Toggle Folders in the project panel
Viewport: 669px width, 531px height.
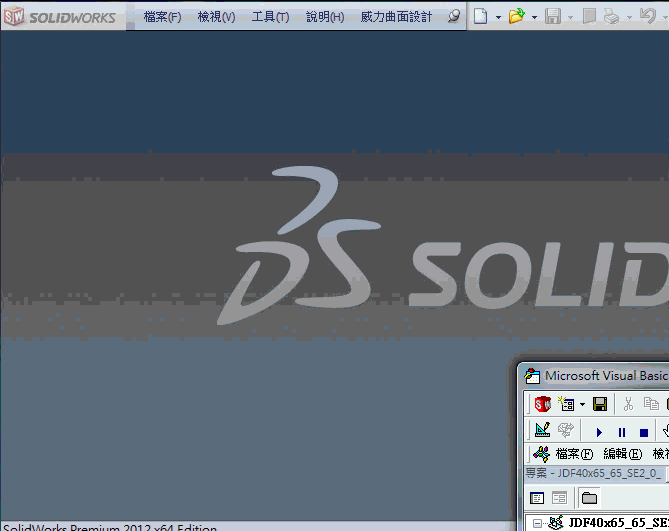pos(589,498)
